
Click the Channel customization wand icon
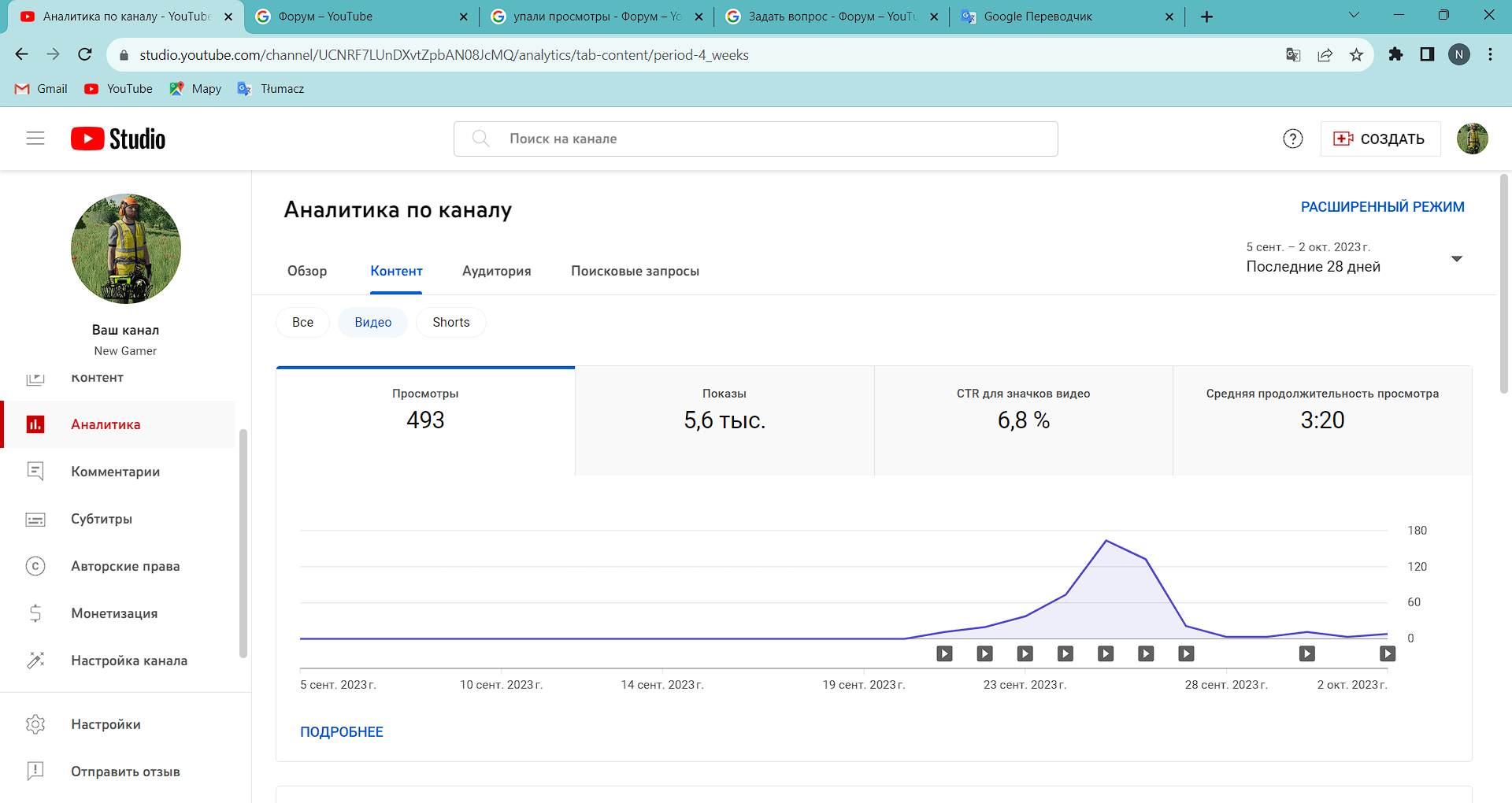tap(35, 661)
